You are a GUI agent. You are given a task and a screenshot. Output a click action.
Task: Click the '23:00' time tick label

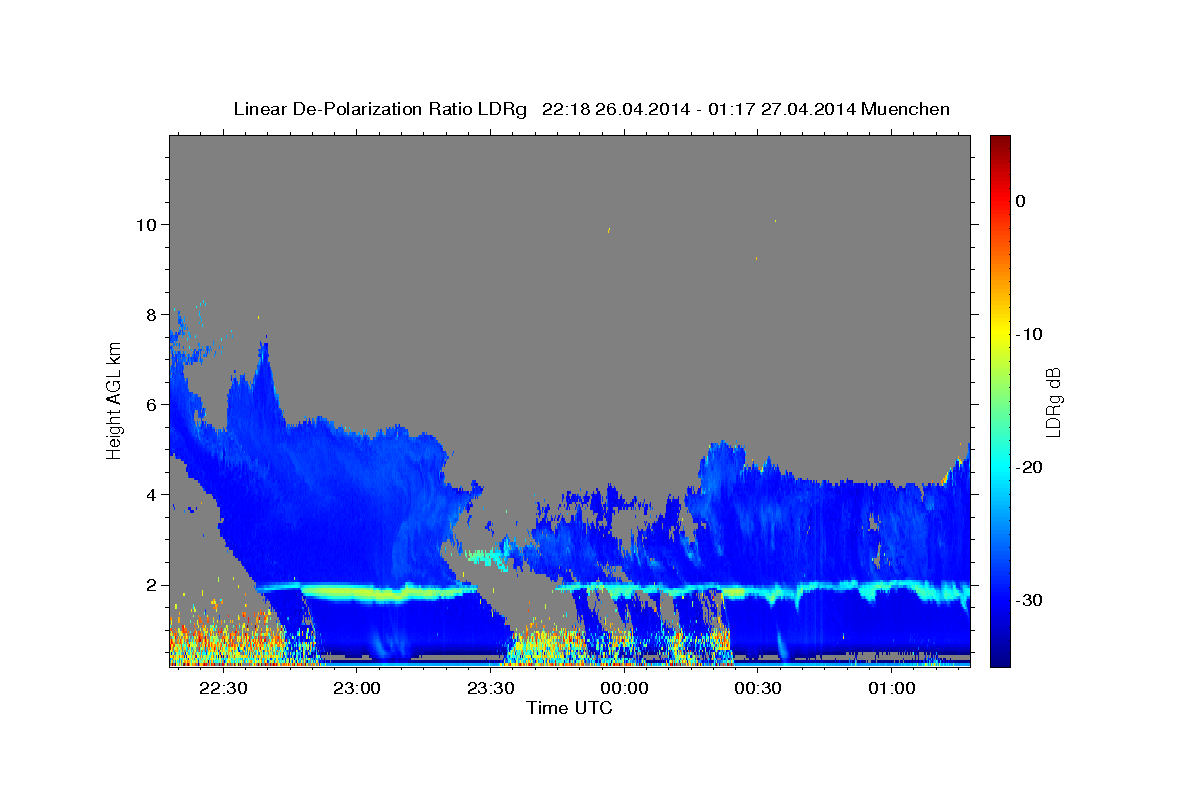click(x=357, y=689)
